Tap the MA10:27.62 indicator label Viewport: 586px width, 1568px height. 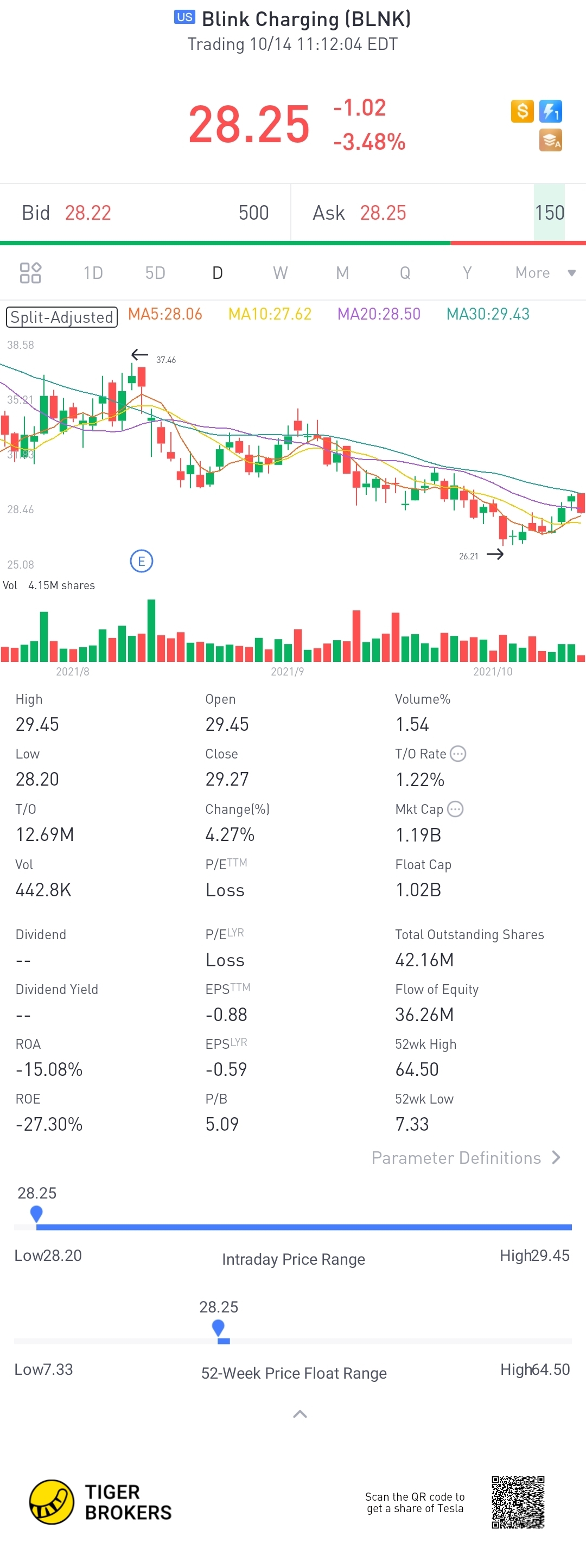coord(270,314)
